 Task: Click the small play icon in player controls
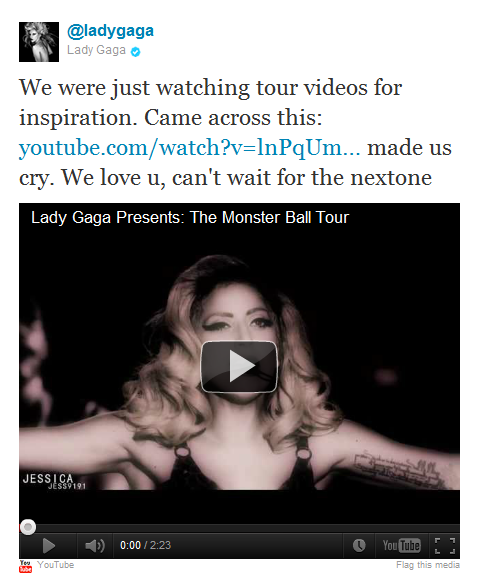[x=49, y=545]
